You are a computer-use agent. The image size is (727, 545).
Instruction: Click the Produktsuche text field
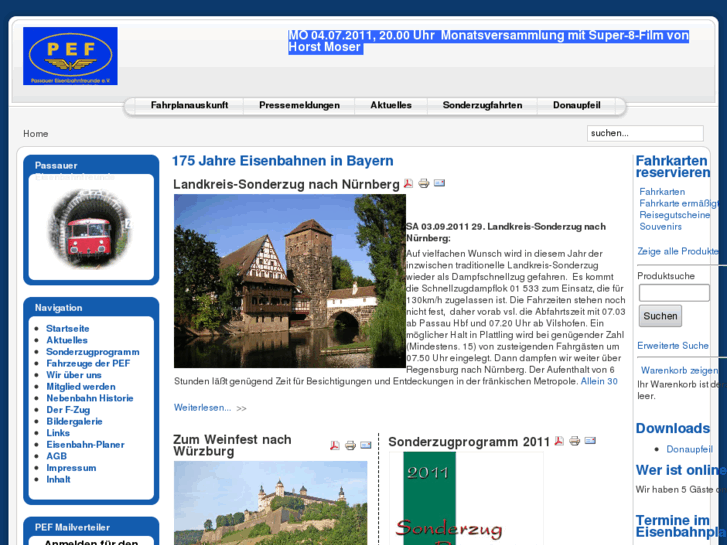click(674, 293)
